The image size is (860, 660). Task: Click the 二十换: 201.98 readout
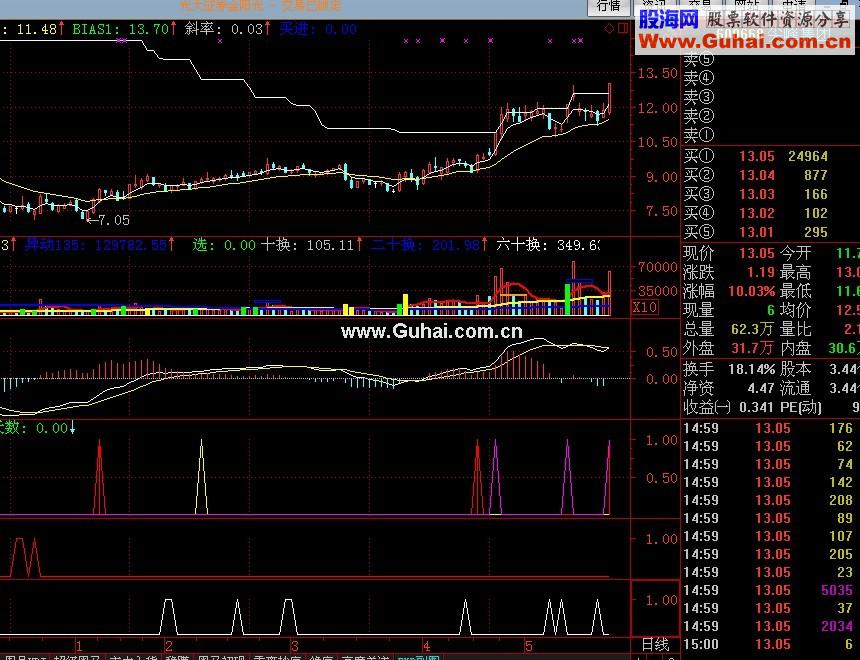[428, 245]
